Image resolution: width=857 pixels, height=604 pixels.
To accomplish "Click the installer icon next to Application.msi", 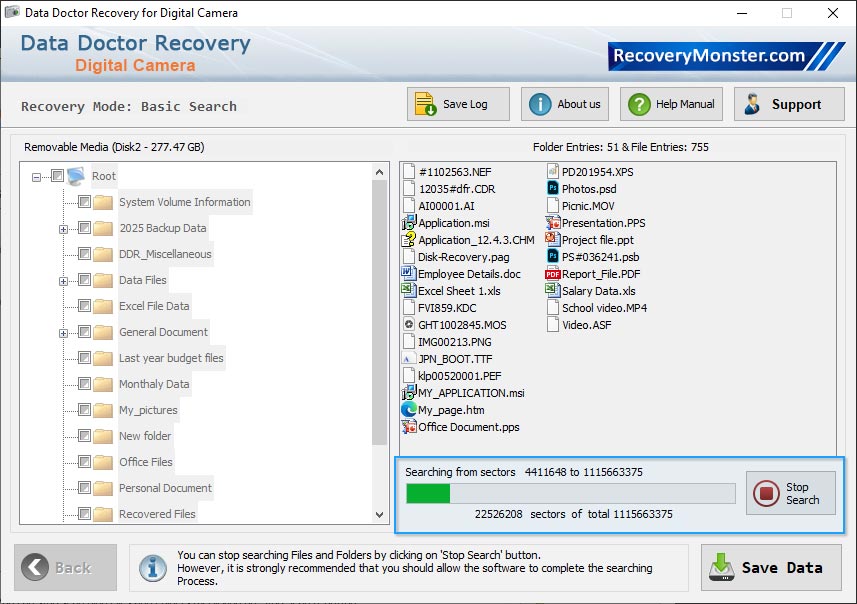I will point(409,222).
